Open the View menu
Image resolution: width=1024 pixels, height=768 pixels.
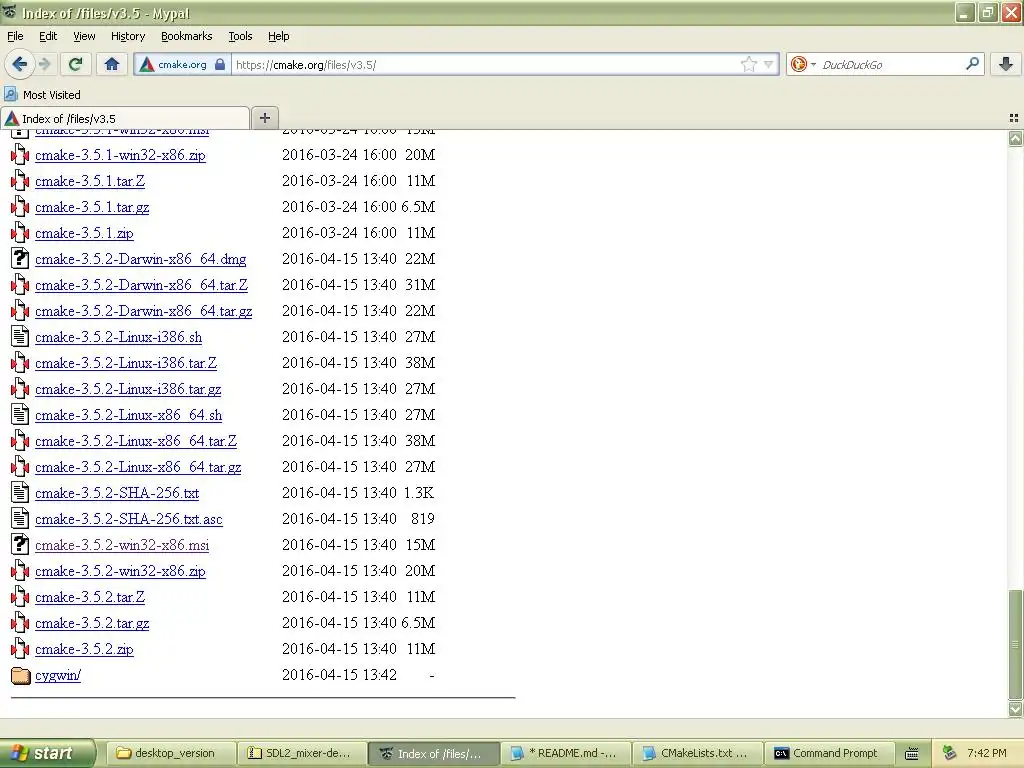(x=84, y=36)
